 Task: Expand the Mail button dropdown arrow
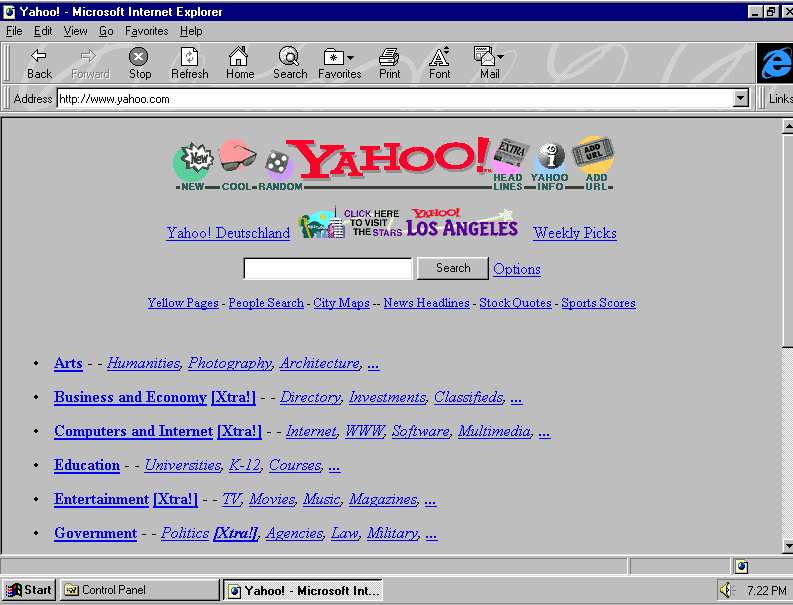pyautogui.click(x=500, y=57)
